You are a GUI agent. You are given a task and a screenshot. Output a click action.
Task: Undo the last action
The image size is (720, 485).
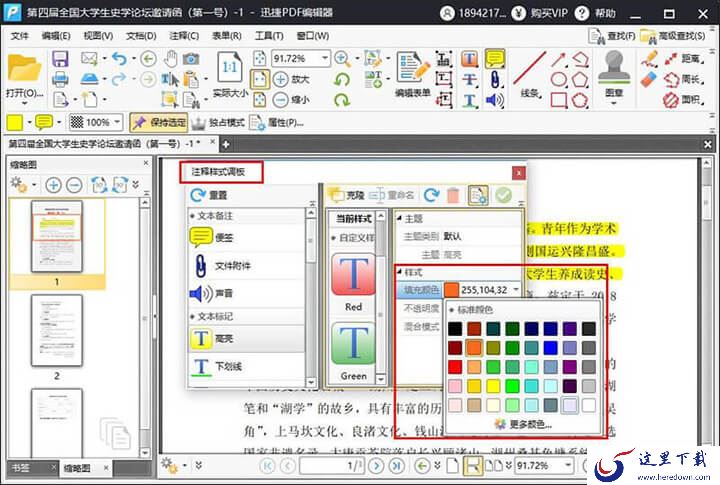119,59
